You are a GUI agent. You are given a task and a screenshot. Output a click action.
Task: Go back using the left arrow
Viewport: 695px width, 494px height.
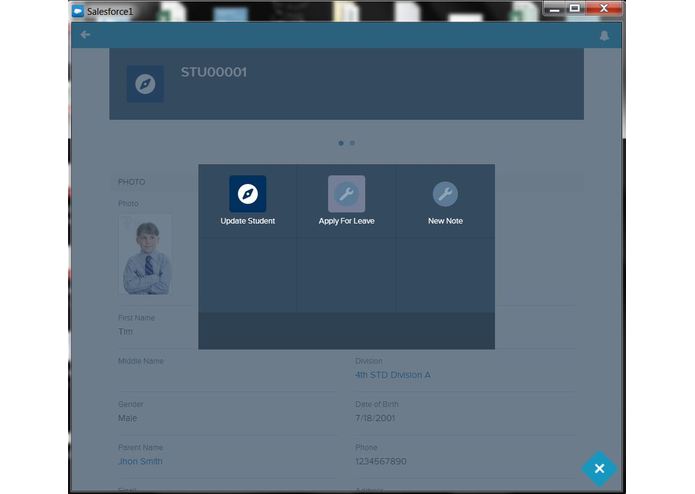pyautogui.click(x=86, y=35)
